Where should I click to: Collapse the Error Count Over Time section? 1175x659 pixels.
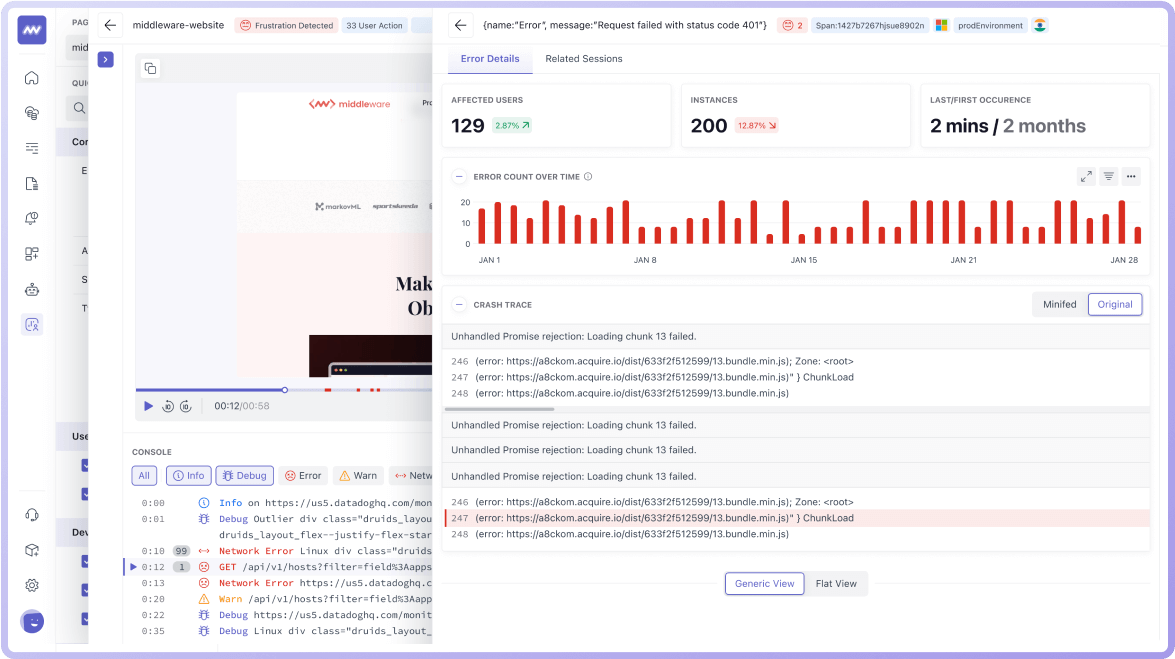tap(459, 176)
